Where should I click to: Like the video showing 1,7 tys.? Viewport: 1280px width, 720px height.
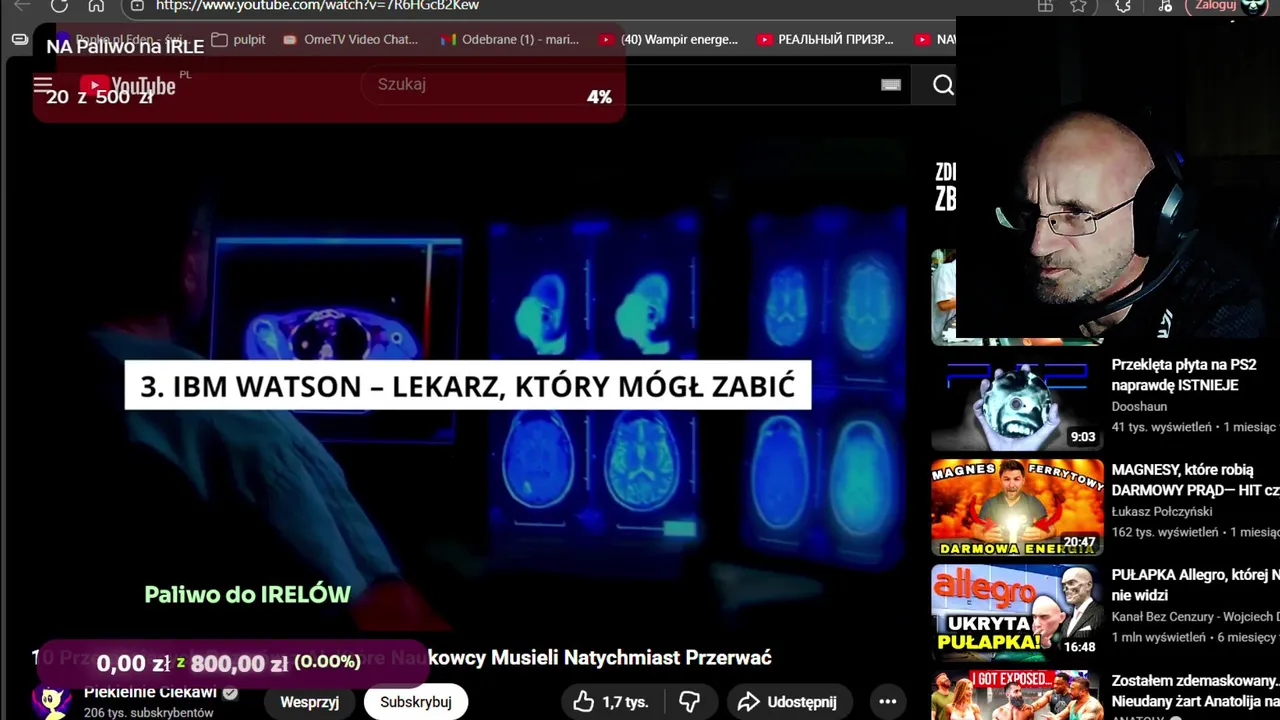pos(610,702)
